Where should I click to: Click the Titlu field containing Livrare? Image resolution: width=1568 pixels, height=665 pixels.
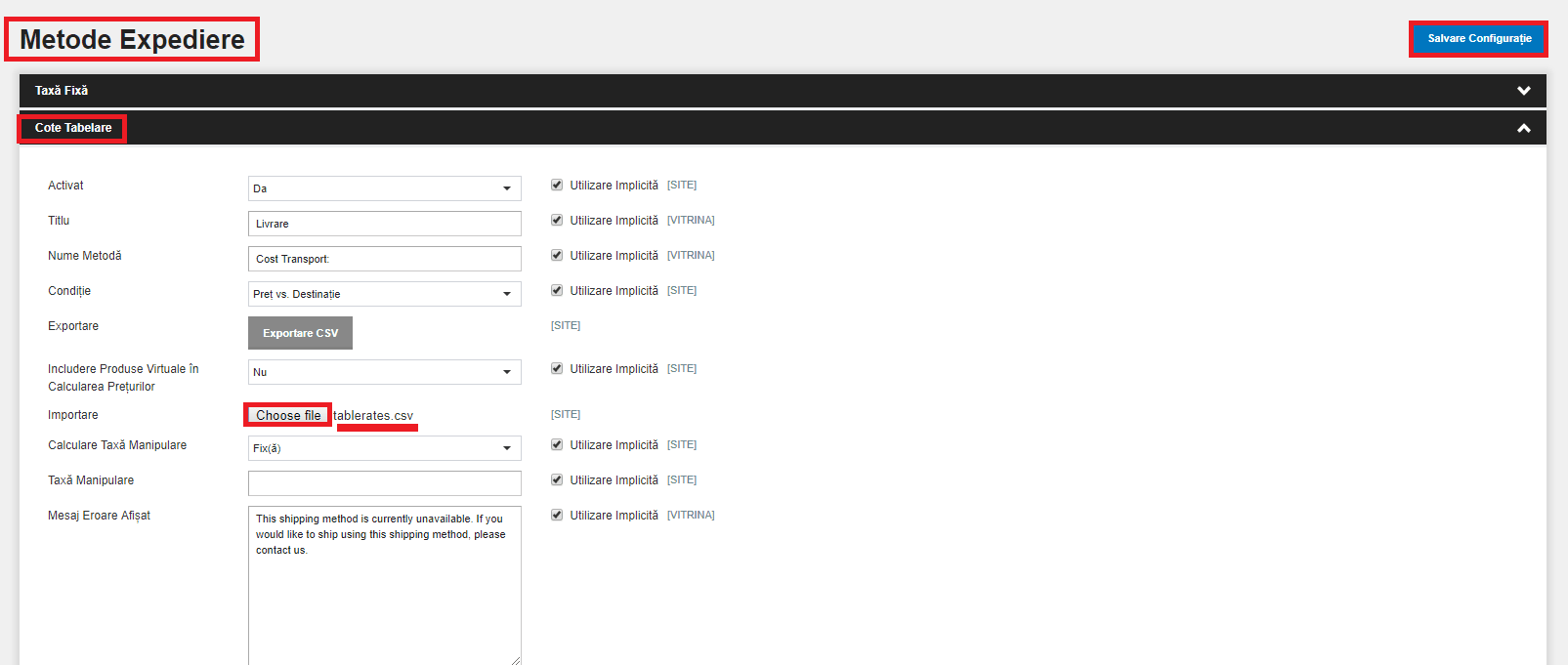tap(385, 224)
